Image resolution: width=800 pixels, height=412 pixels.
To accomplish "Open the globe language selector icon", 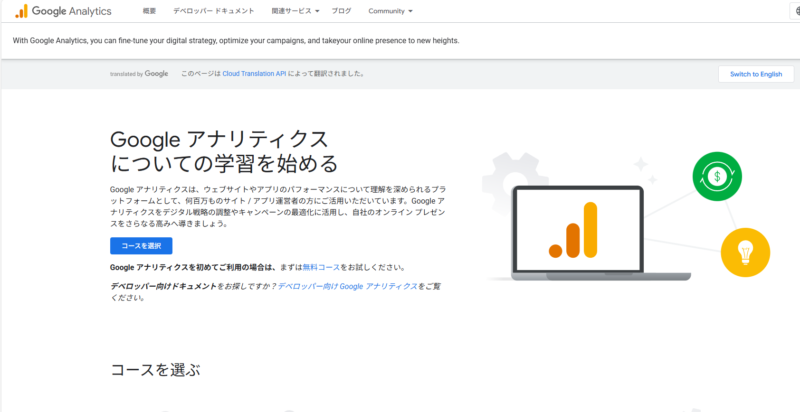I will tap(796, 11).
